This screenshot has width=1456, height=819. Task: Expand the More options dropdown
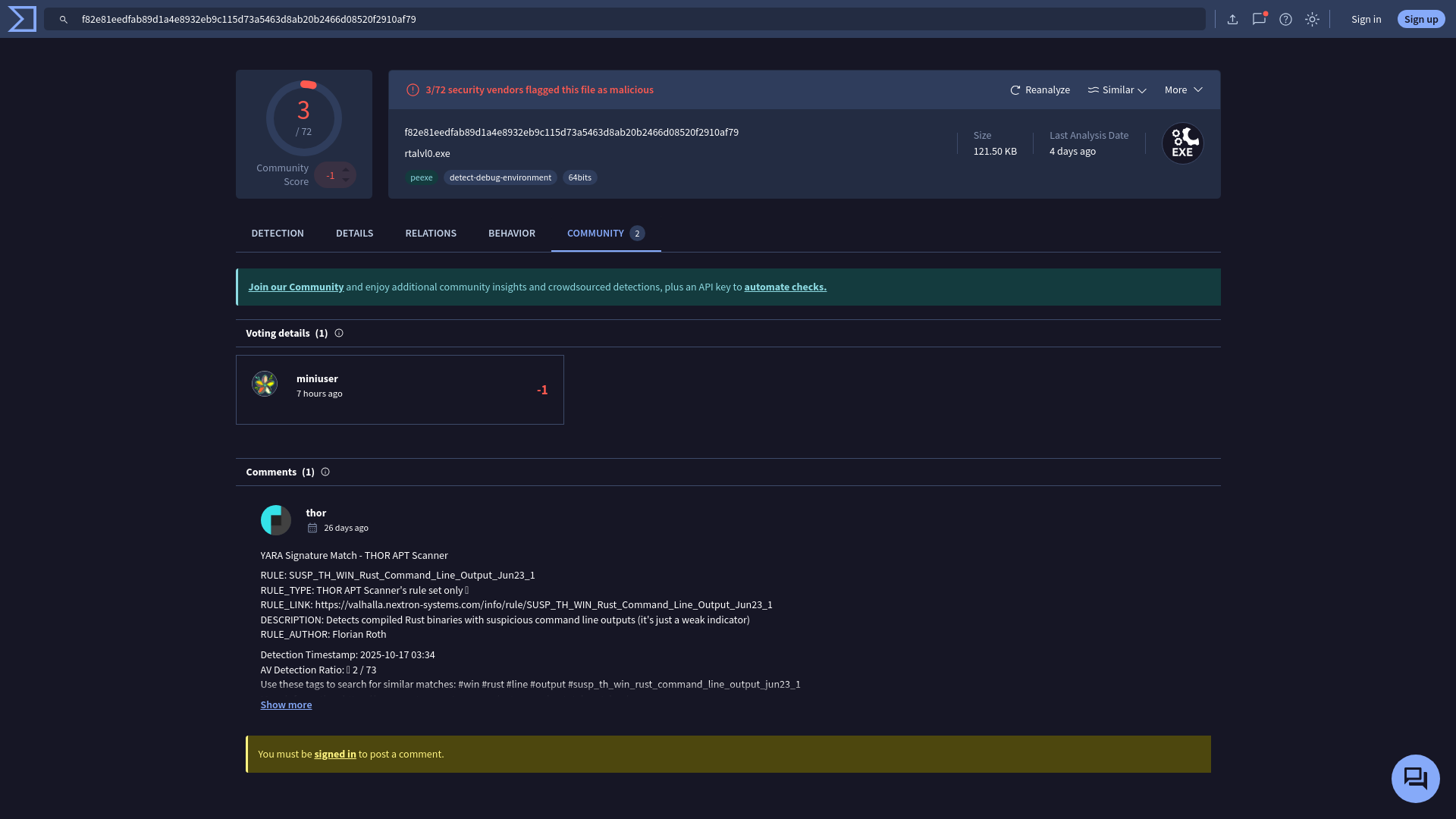[1181, 89]
